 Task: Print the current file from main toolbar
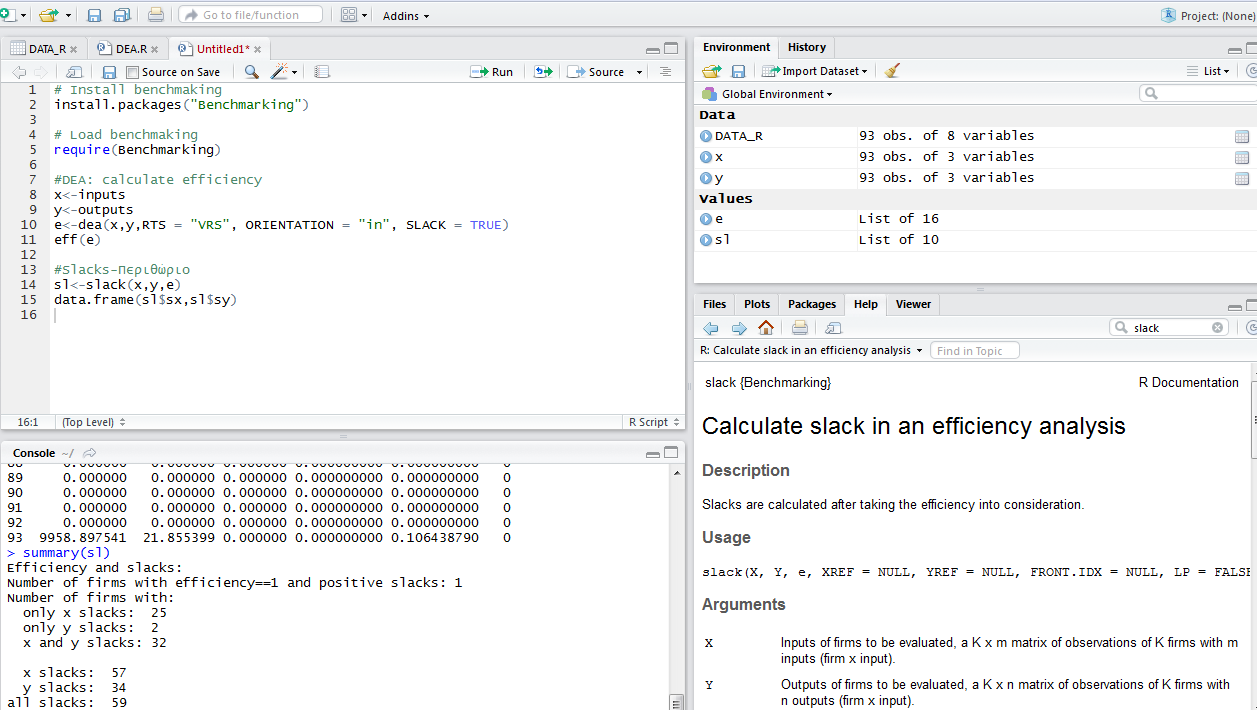point(155,15)
